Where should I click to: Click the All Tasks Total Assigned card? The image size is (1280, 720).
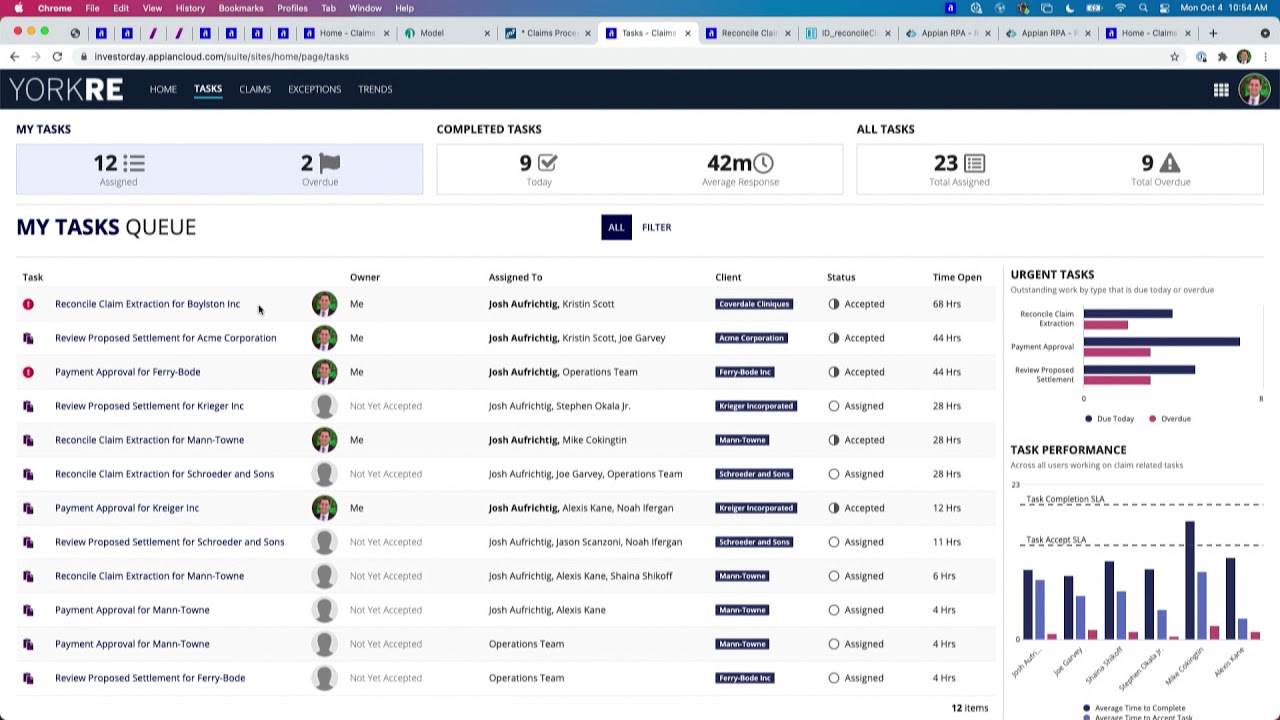(x=959, y=169)
